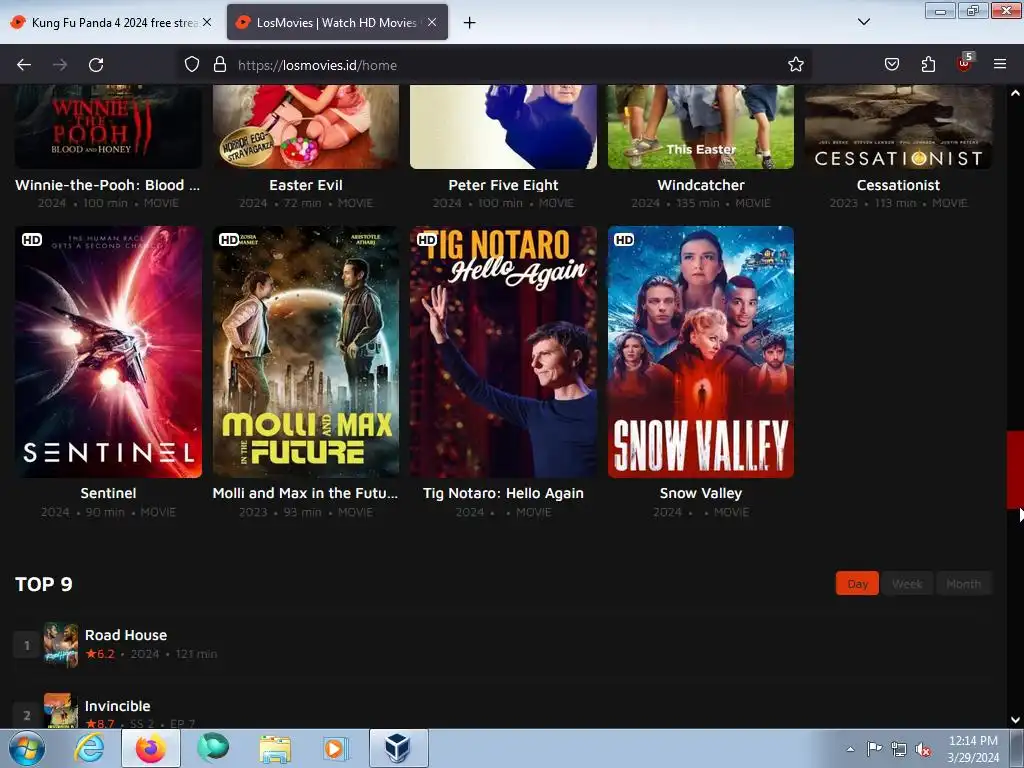Open Windows Media Player taskbar icon
The width and height of the screenshot is (1024, 768).
(x=337, y=748)
